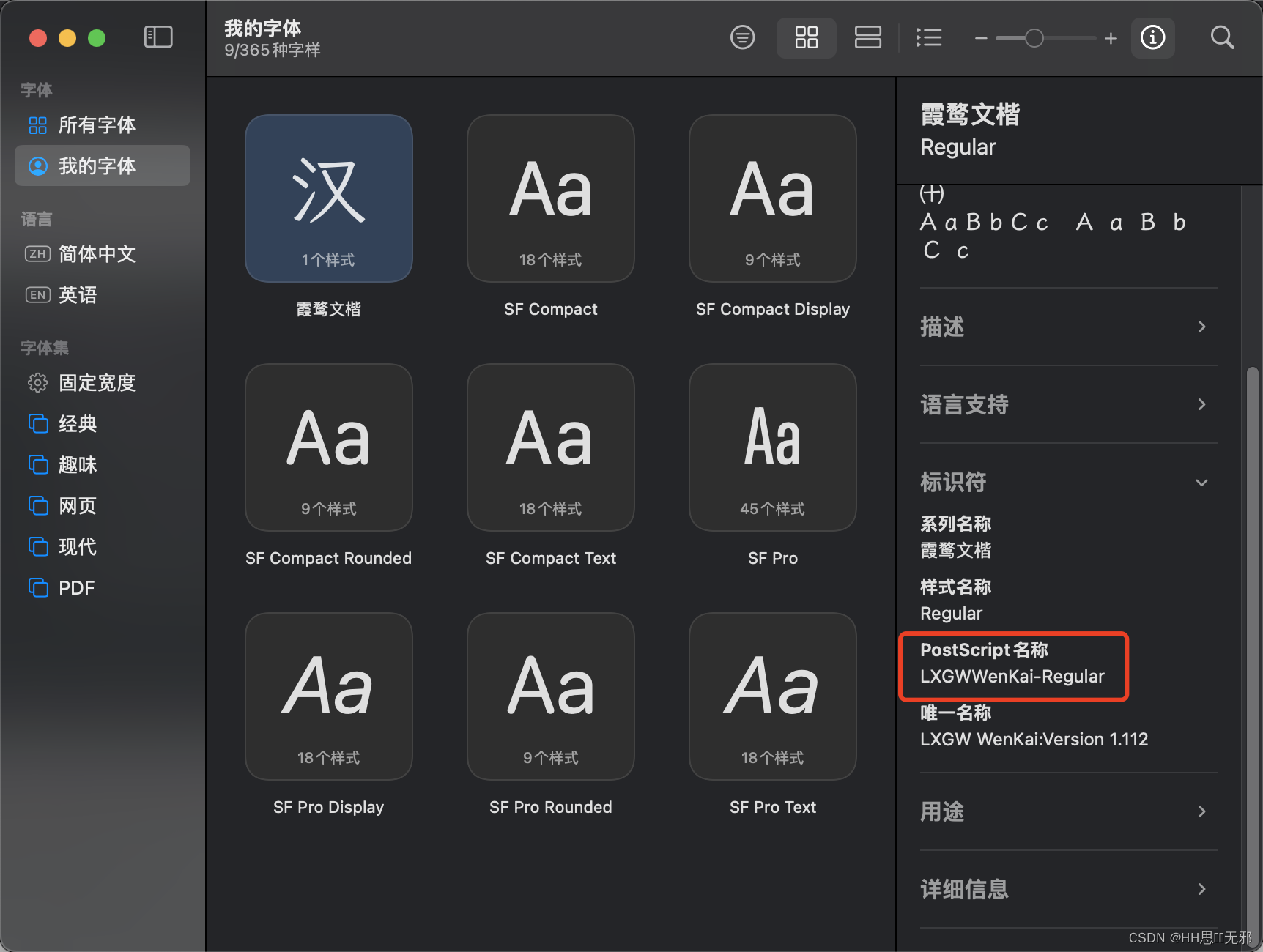This screenshot has width=1263, height=952.
Task: Switch to grid view
Action: 807,37
